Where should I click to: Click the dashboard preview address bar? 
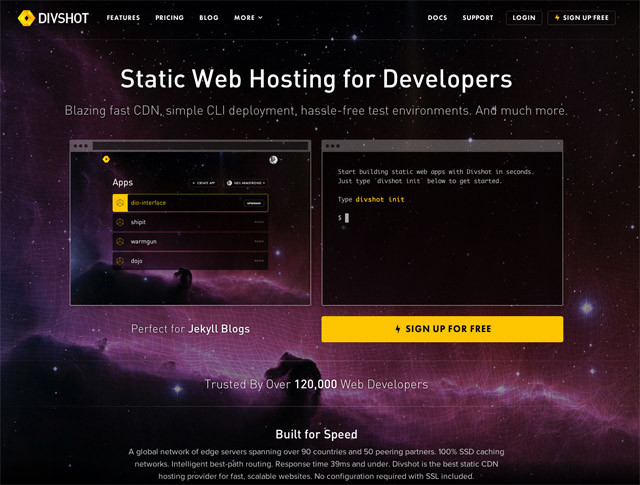point(200,146)
